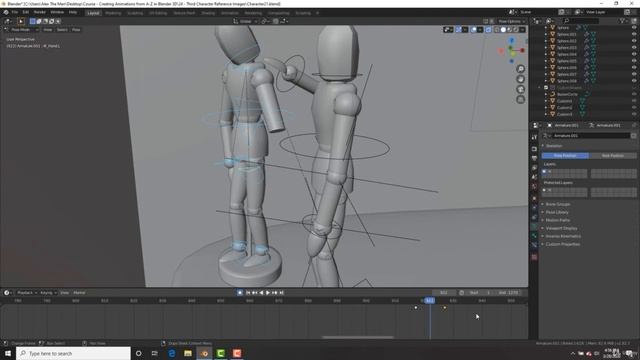Play the animation forward
This screenshot has height=360, width=640.
click(x=268, y=293)
